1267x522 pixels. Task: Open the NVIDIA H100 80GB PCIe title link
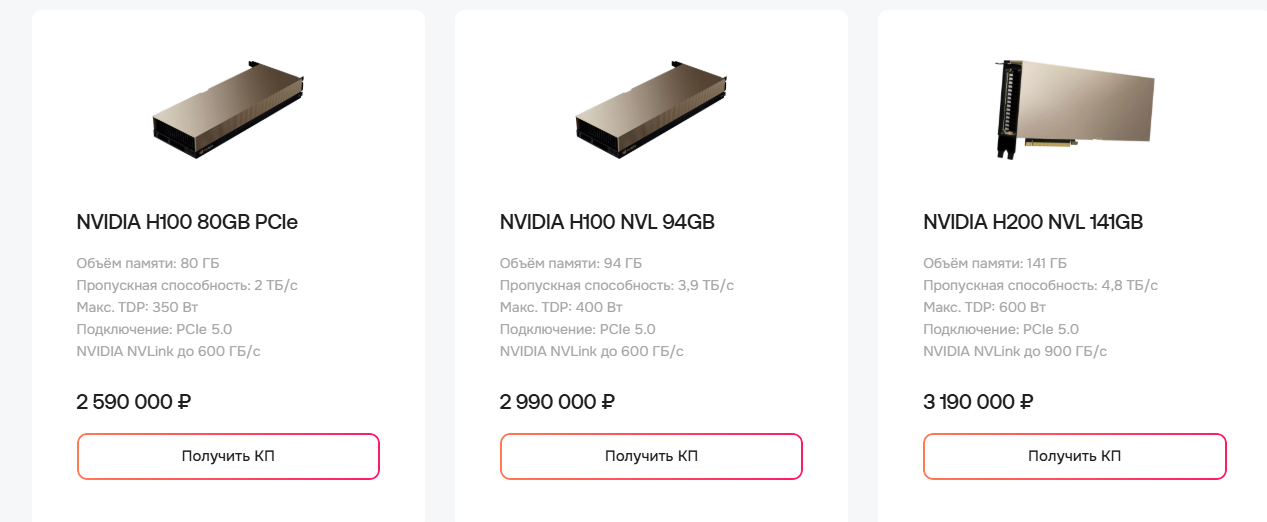pyautogui.click(x=187, y=222)
